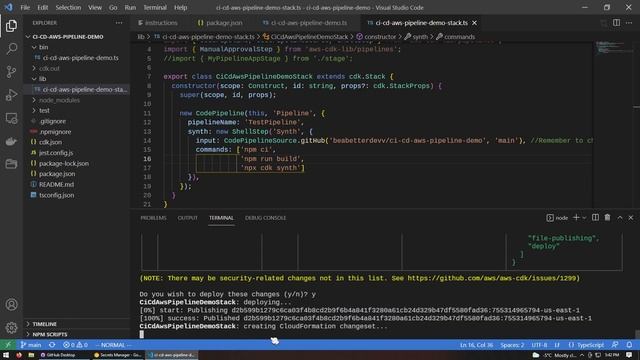The width and height of the screenshot is (640, 360).
Task: Expand the cdk.out folder
Action: (x=76, y=68)
